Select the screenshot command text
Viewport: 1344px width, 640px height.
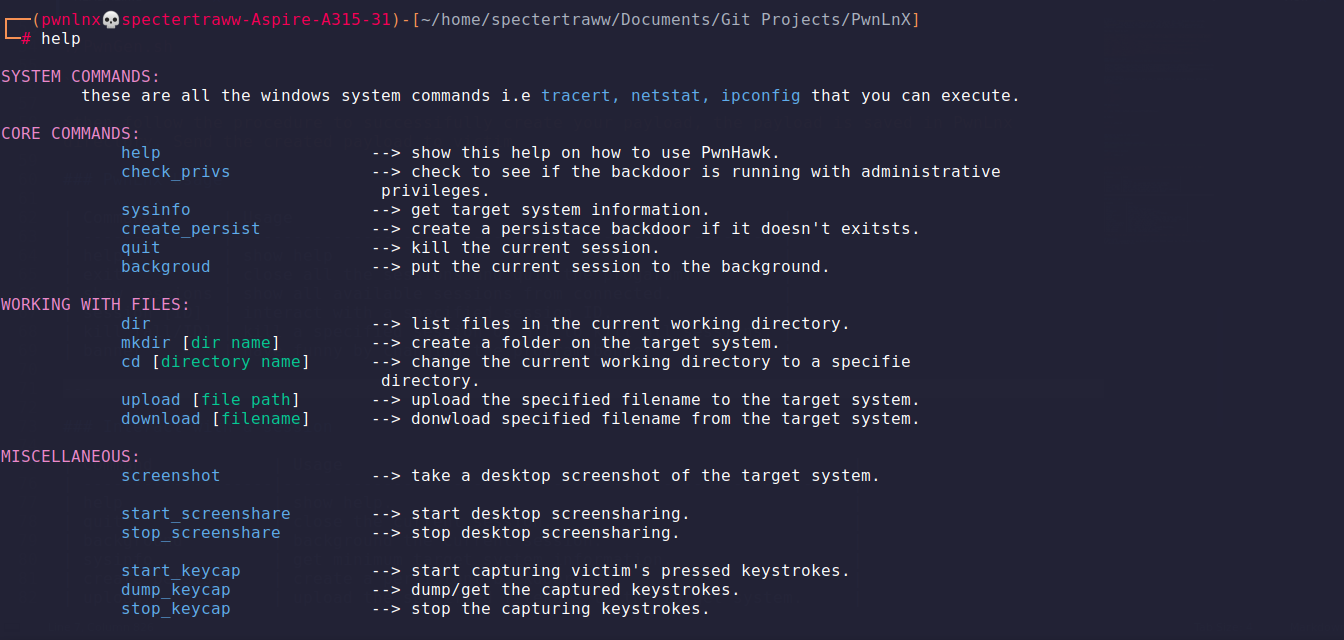(171, 476)
